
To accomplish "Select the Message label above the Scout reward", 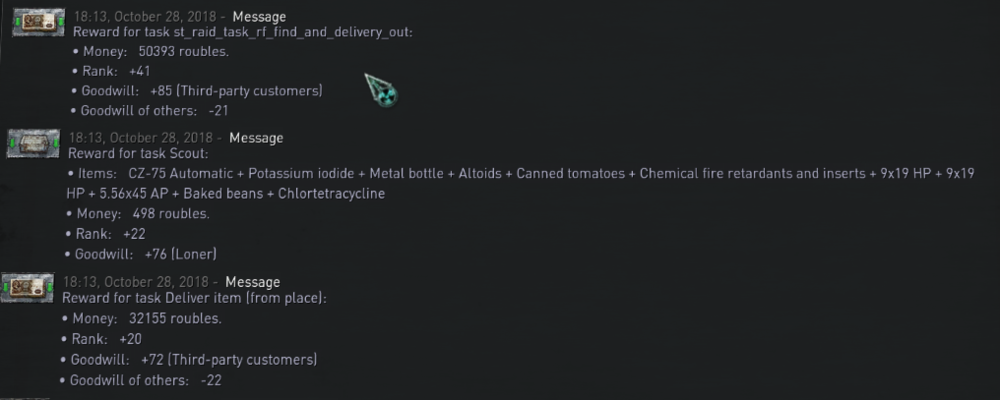I will (256, 138).
